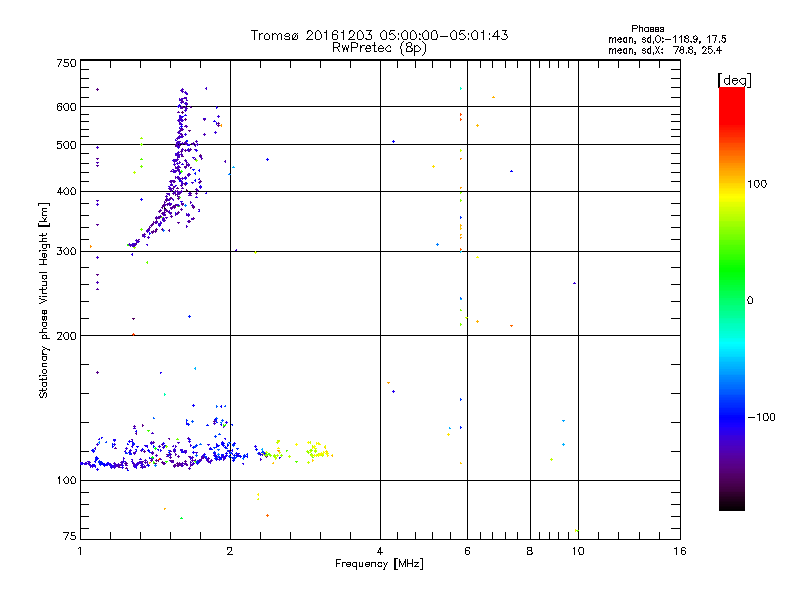Click the colorbar label '-100'
The image size is (800, 600).
(761, 417)
